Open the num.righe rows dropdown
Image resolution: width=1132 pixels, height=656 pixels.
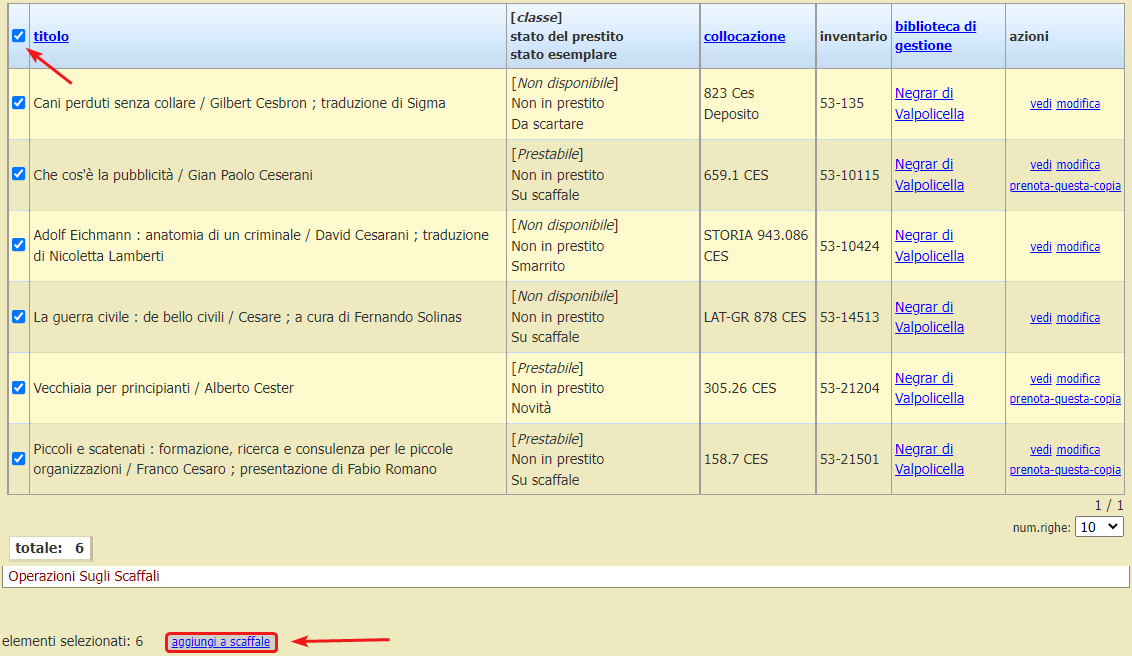click(x=1098, y=527)
